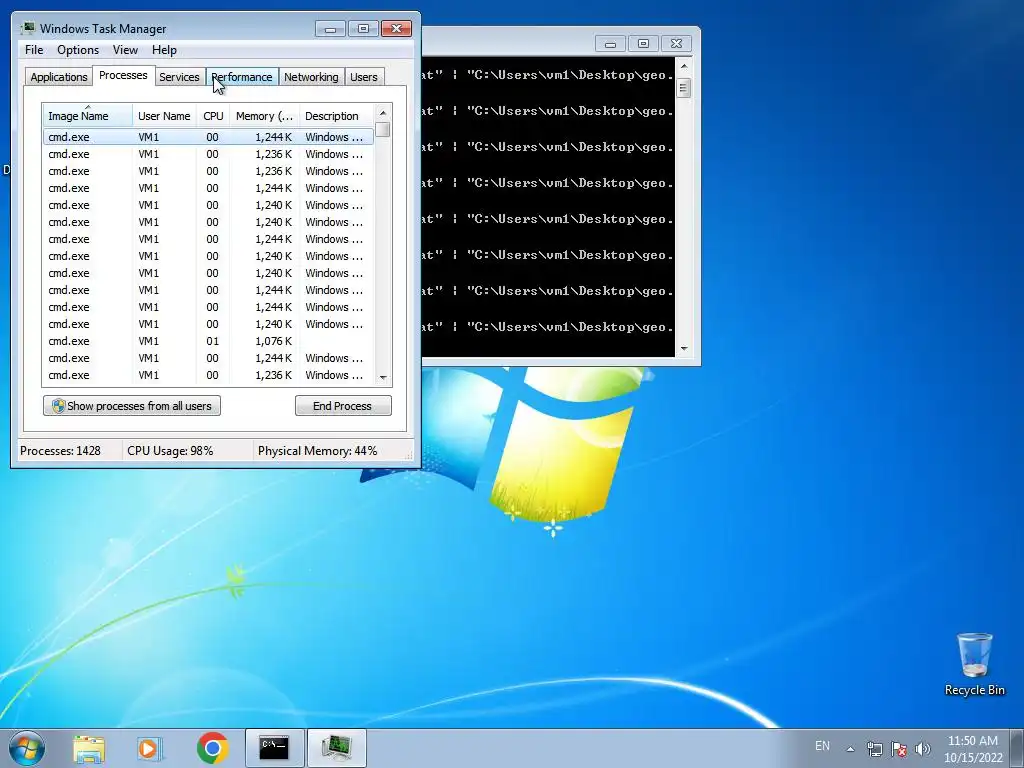Open the Networking tab

(311, 77)
